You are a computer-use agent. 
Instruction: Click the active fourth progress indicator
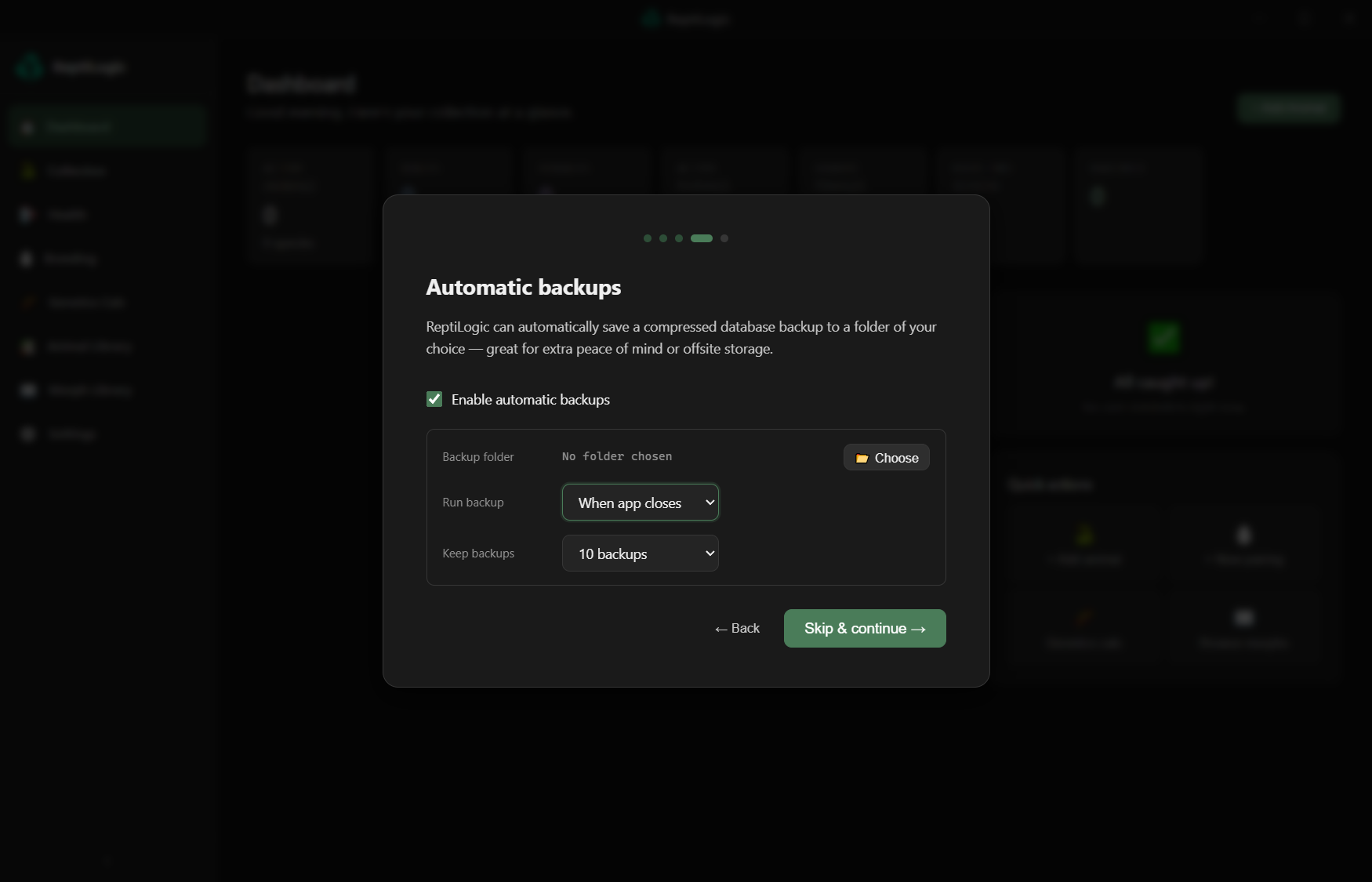click(x=702, y=238)
